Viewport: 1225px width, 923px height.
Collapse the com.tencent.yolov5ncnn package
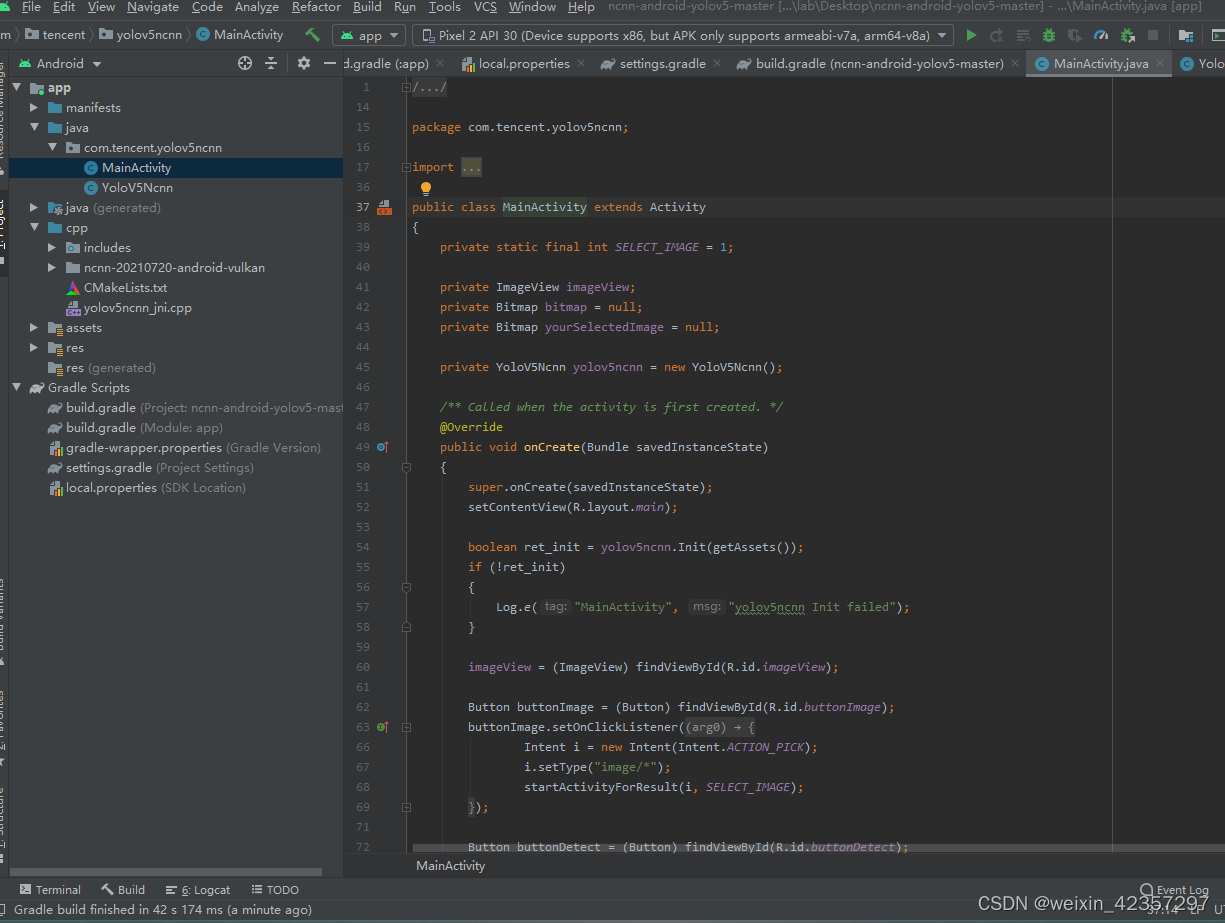pos(53,148)
